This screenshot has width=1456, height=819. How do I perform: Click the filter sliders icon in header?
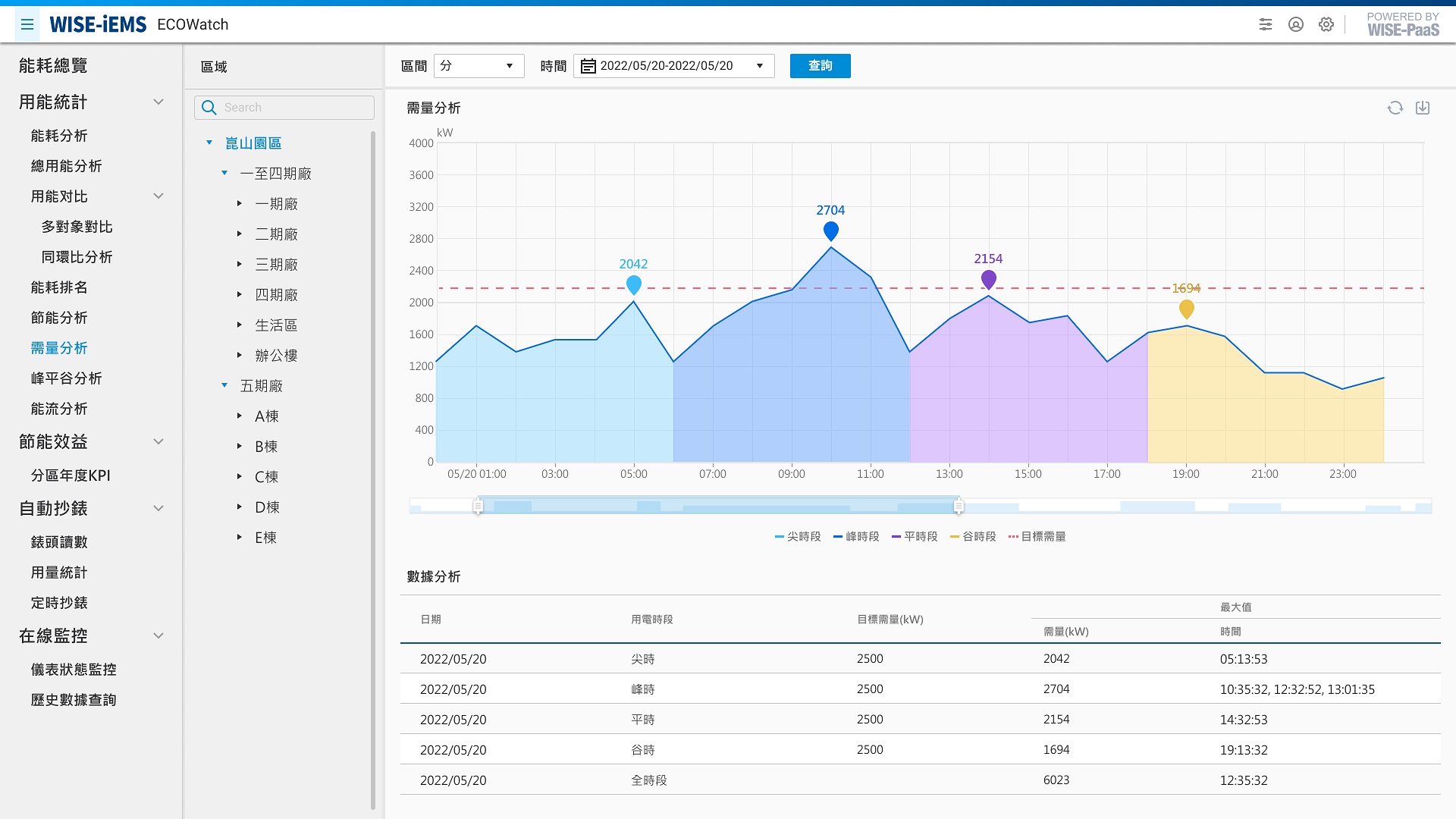(1266, 24)
